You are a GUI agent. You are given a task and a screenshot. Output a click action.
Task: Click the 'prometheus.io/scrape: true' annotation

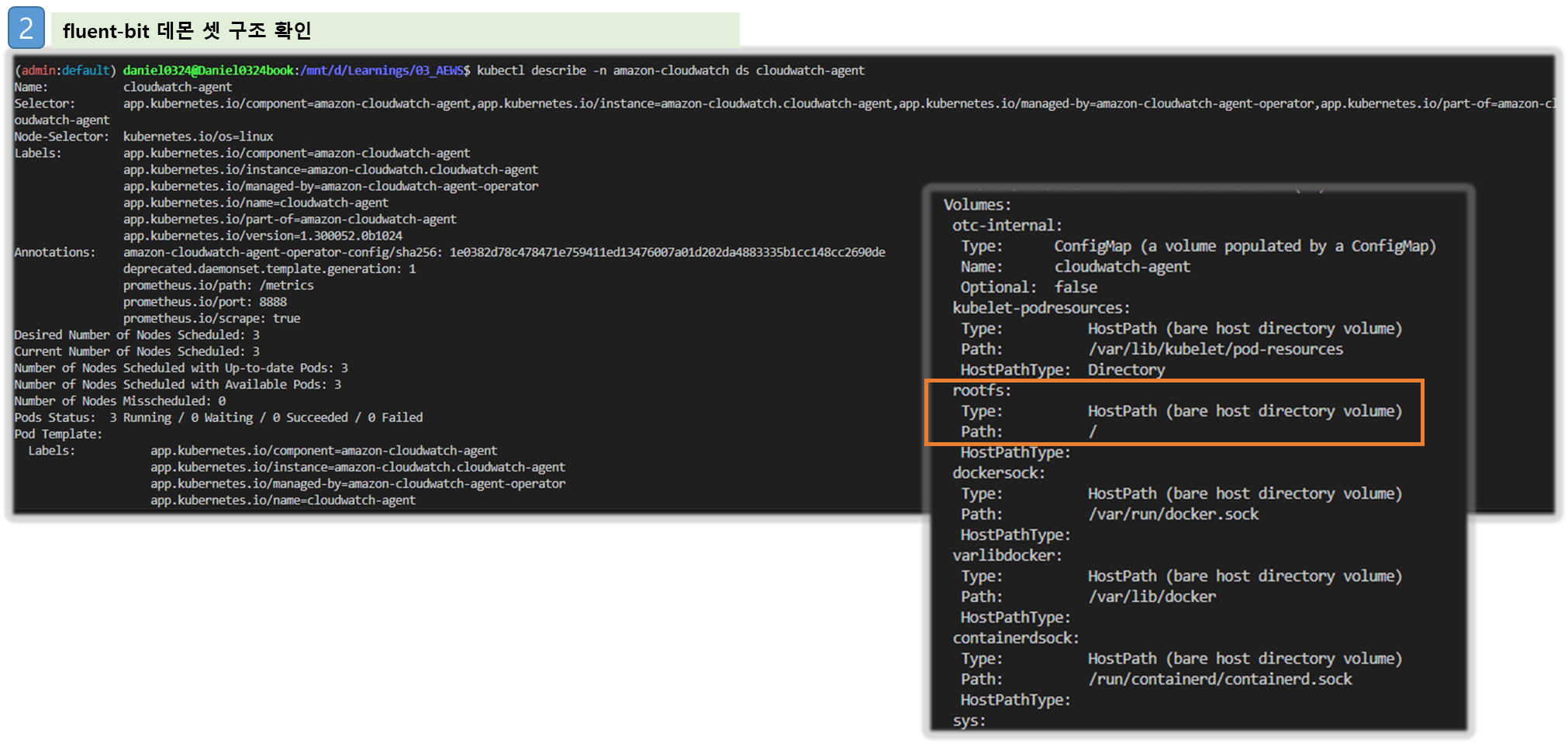pyautogui.click(x=211, y=319)
